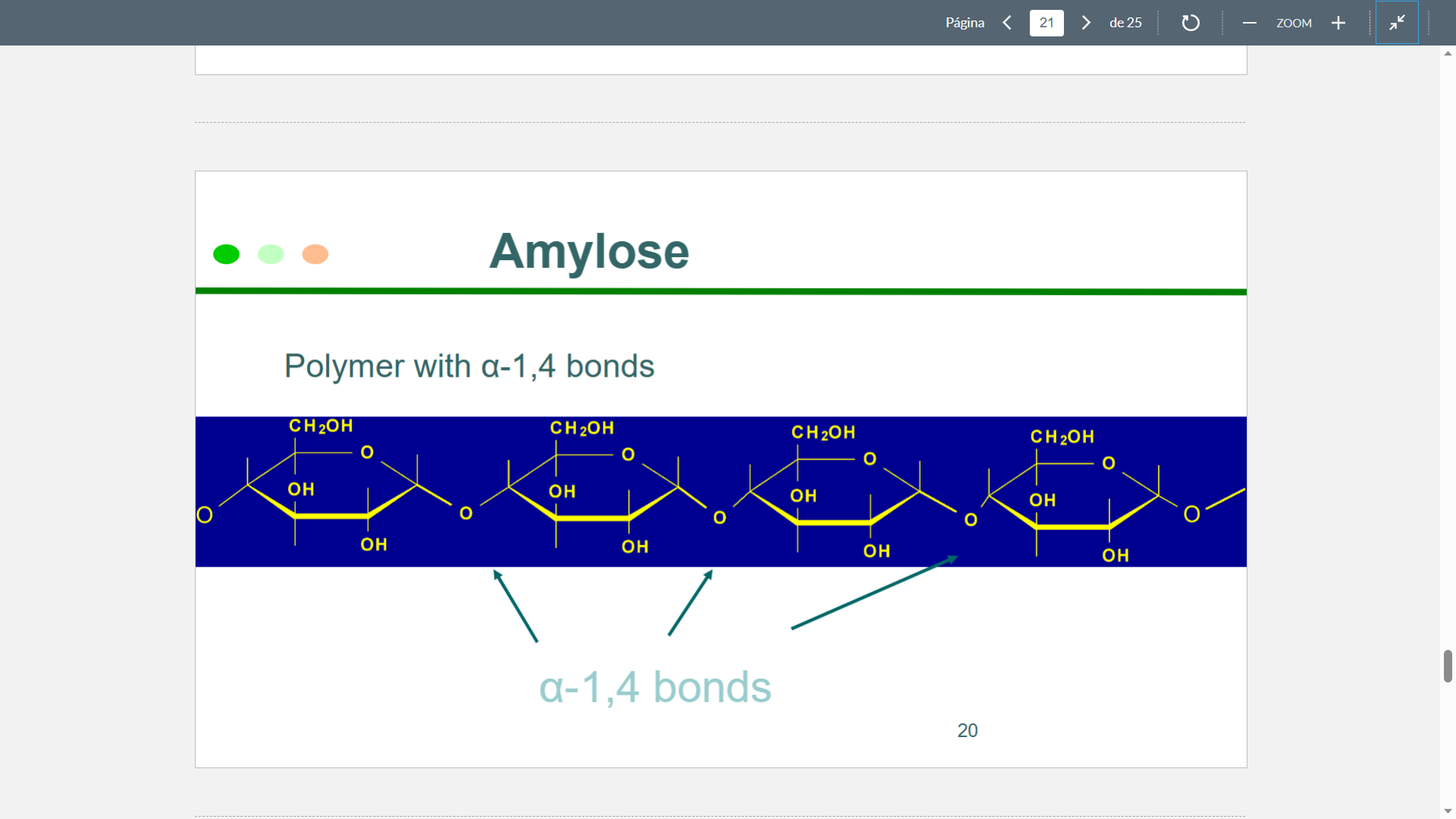Click the 'Polymer with α-1,4 bonds' text
Viewport: 1456px width, 819px height.
coord(469,366)
